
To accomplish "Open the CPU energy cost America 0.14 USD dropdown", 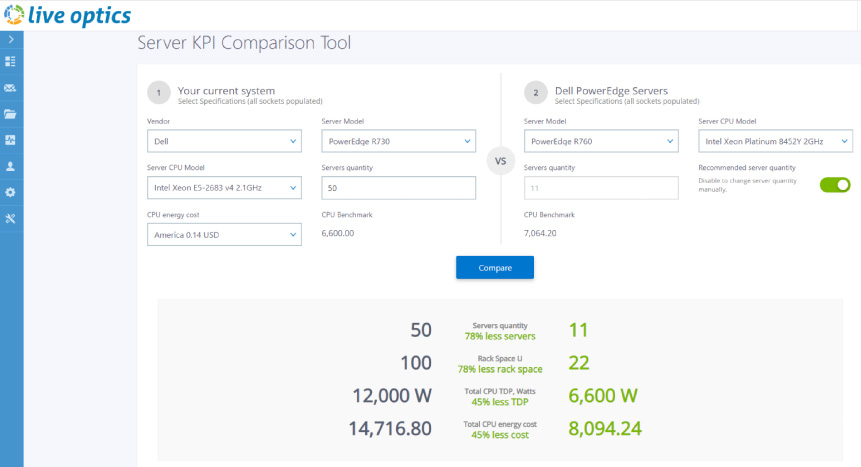I will pyautogui.click(x=224, y=235).
